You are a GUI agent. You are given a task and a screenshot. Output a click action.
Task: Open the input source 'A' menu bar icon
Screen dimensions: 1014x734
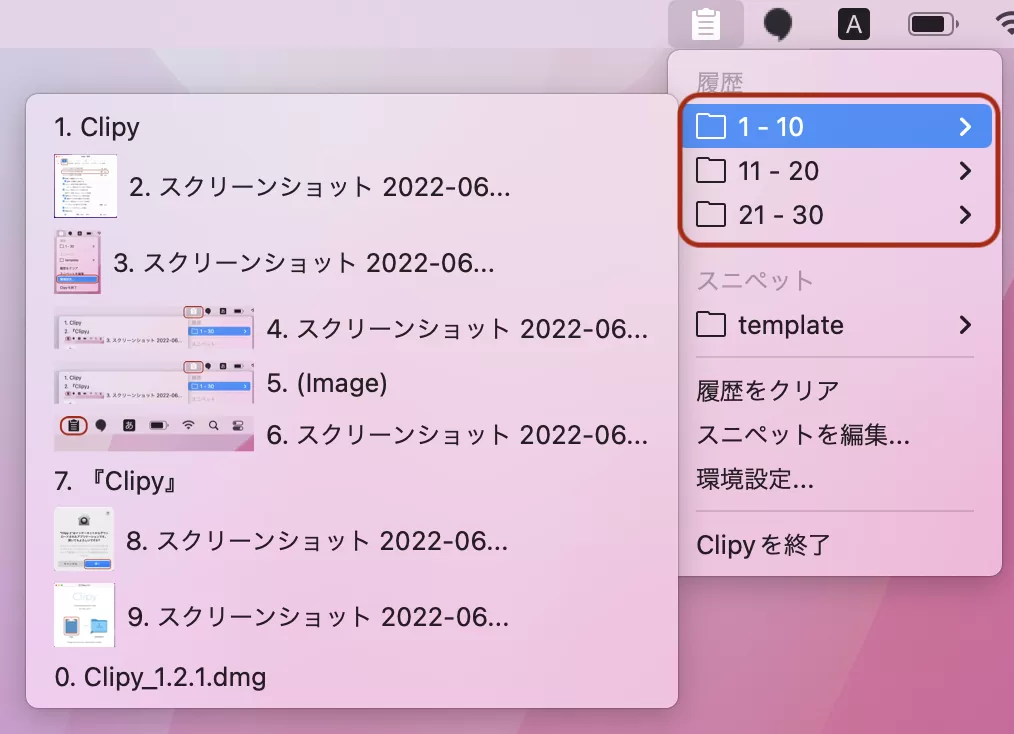pos(854,25)
